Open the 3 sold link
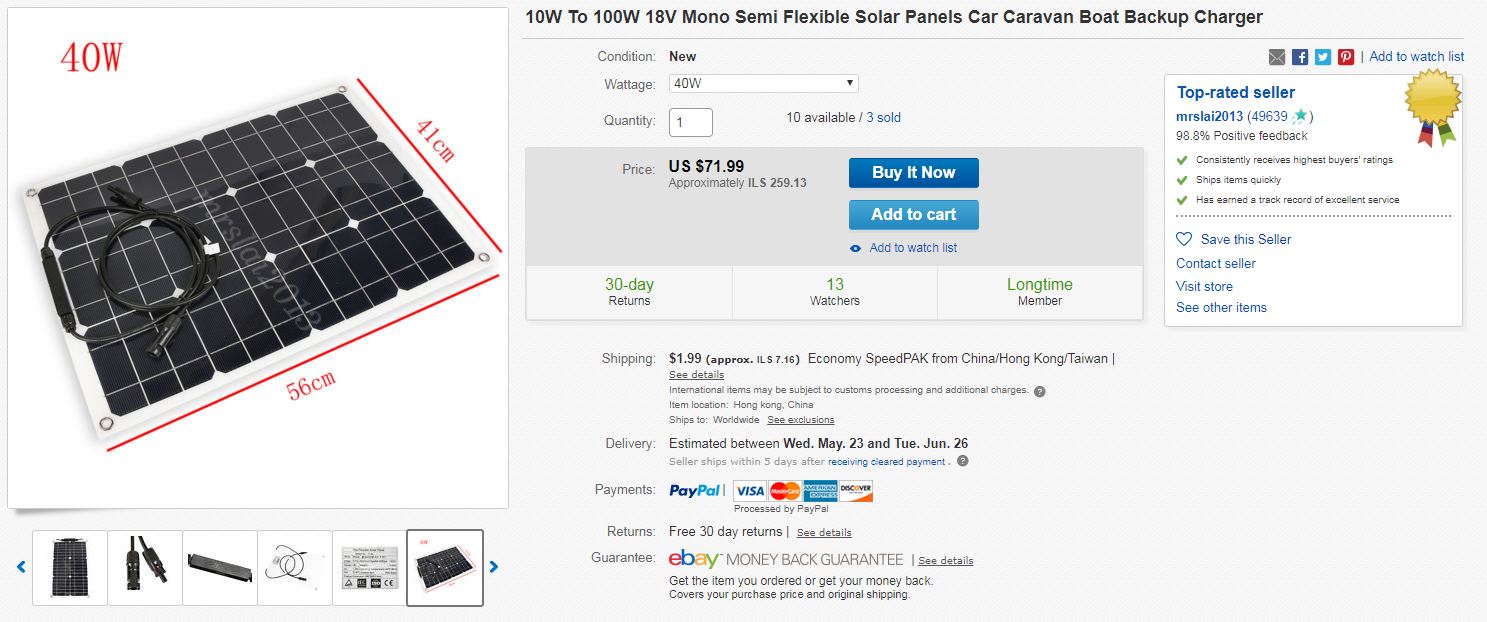1487x622 pixels. click(x=883, y=118)
